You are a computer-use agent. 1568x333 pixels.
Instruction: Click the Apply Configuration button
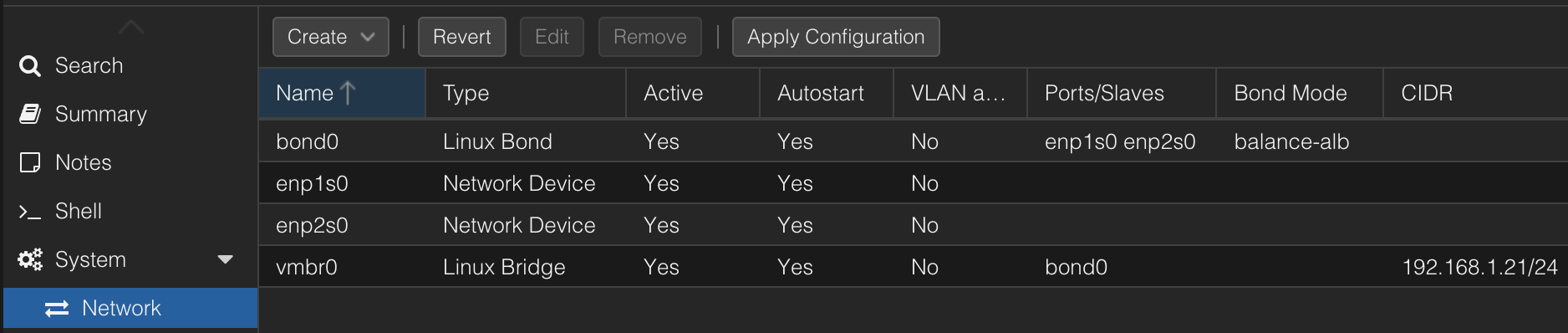pos(836,37)
